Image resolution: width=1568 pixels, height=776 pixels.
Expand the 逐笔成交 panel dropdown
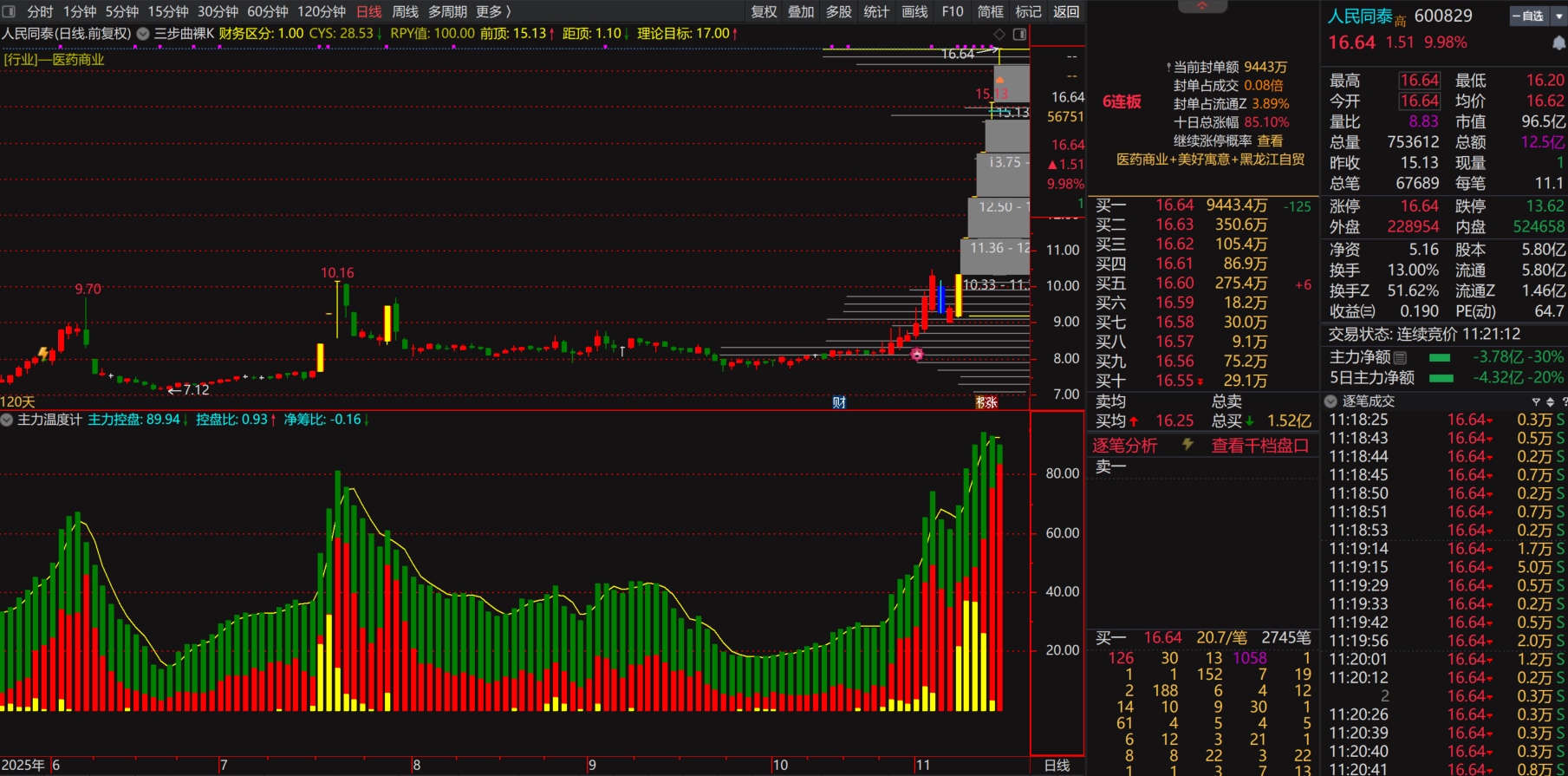pos(1331,401)
